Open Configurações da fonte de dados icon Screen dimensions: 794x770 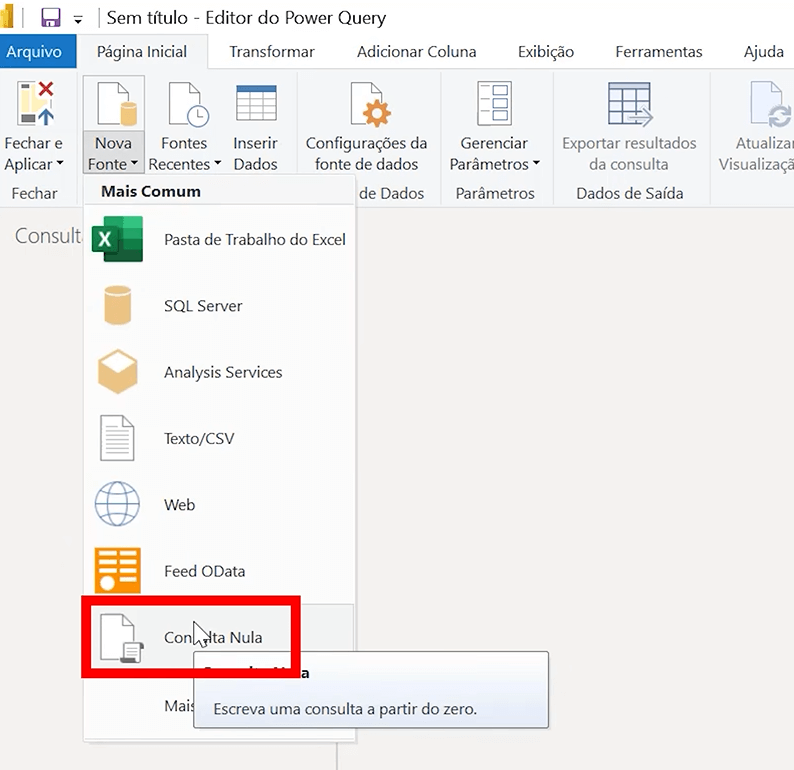[371, 104]
